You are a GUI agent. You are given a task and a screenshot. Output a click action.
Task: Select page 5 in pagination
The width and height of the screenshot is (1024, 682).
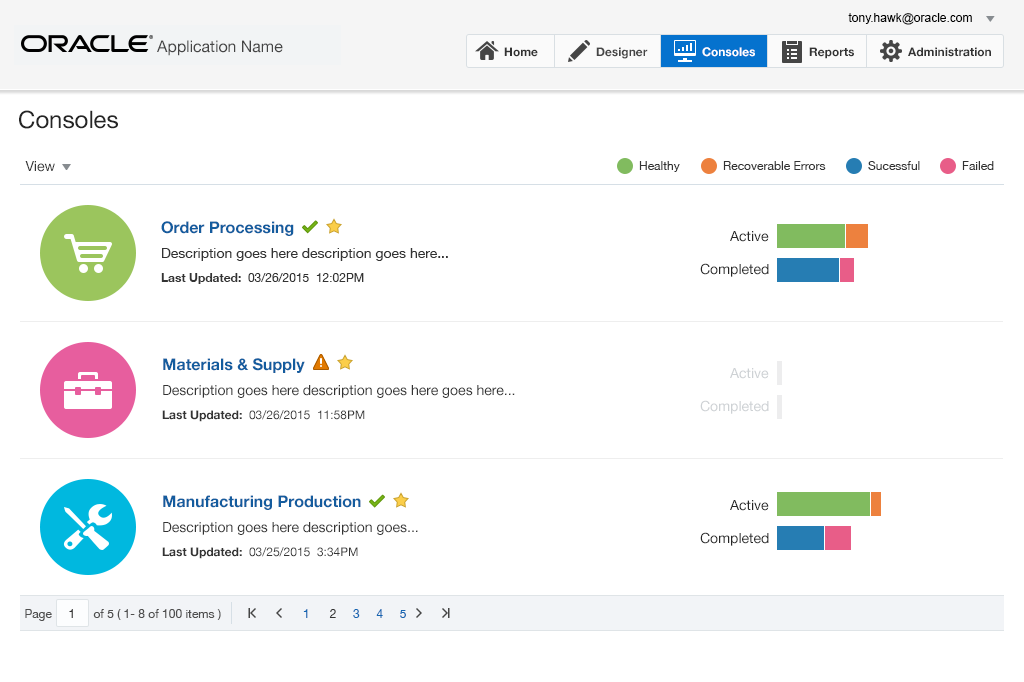click(402, 613)
